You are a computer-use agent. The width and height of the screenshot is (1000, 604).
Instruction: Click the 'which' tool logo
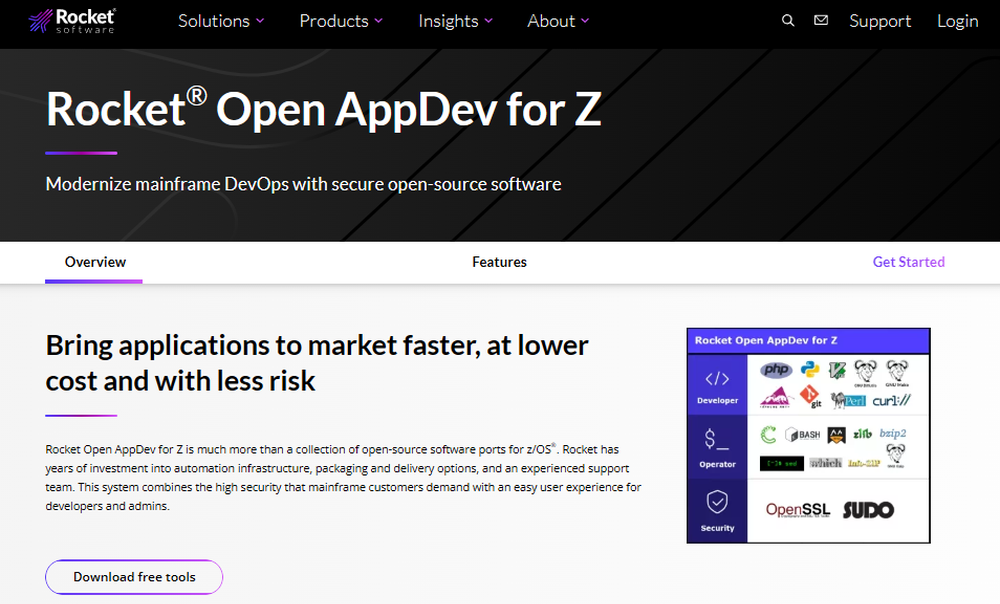[826, 463]
